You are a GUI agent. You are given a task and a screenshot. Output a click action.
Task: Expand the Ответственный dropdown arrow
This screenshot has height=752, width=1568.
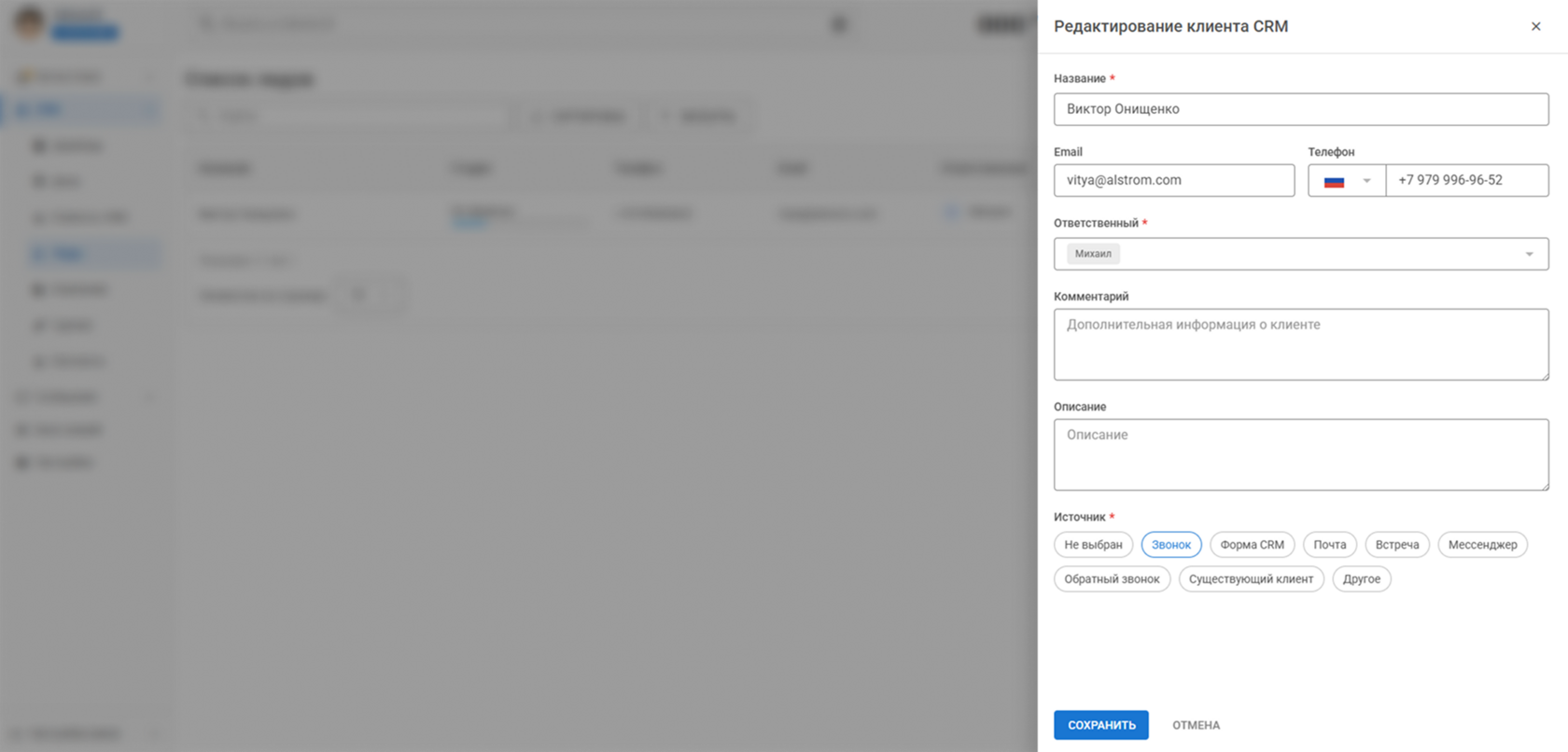pos(1529,254)
